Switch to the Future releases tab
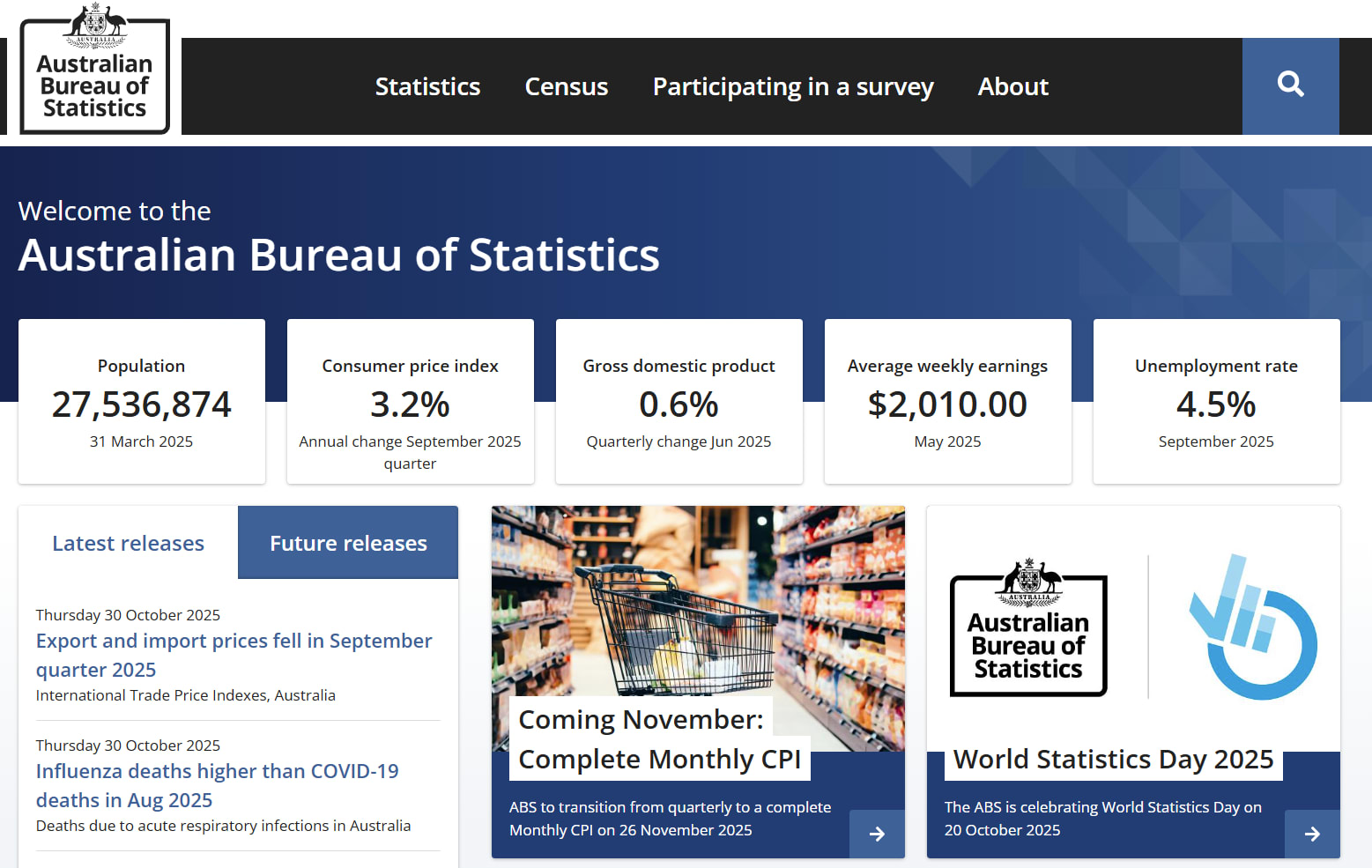Viewport: 1372px width, 868px height. 348,543
